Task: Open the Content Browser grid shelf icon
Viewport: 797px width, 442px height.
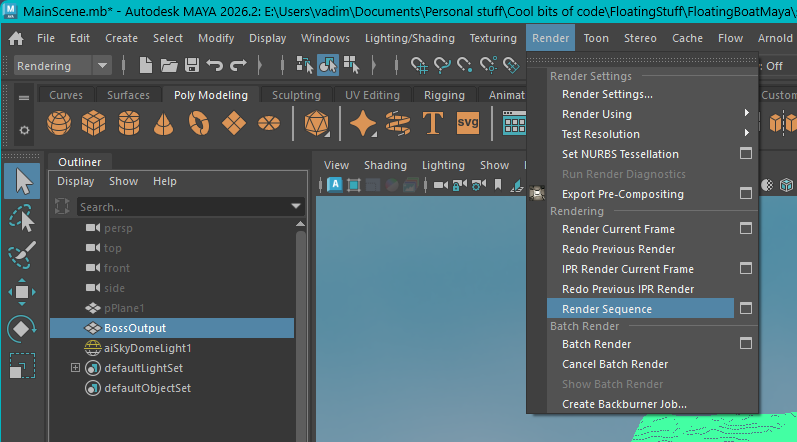Action: tap(514, 123)
